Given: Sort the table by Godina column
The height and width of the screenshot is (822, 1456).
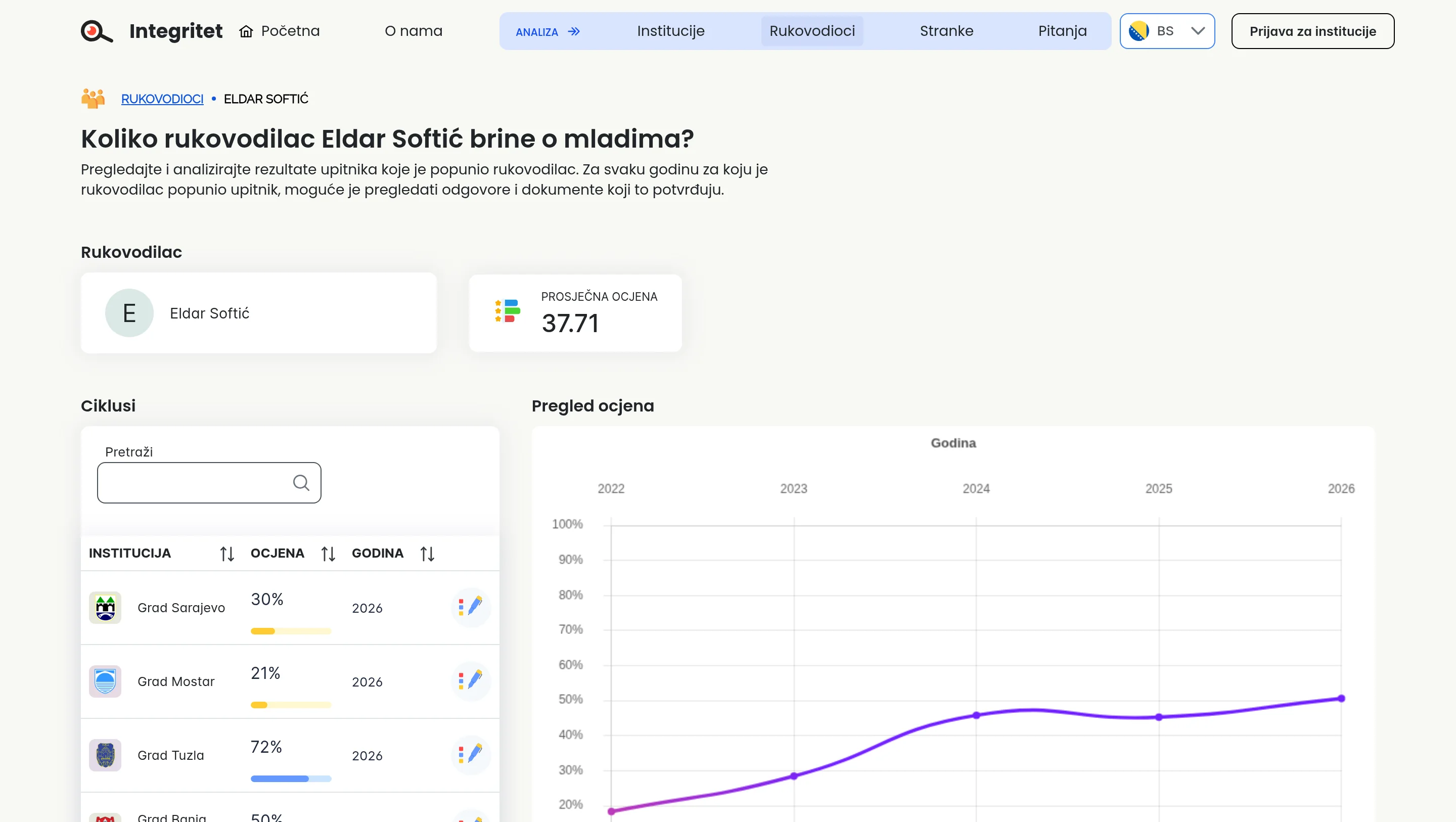Looking at the screenshot, I should point(427,554).
